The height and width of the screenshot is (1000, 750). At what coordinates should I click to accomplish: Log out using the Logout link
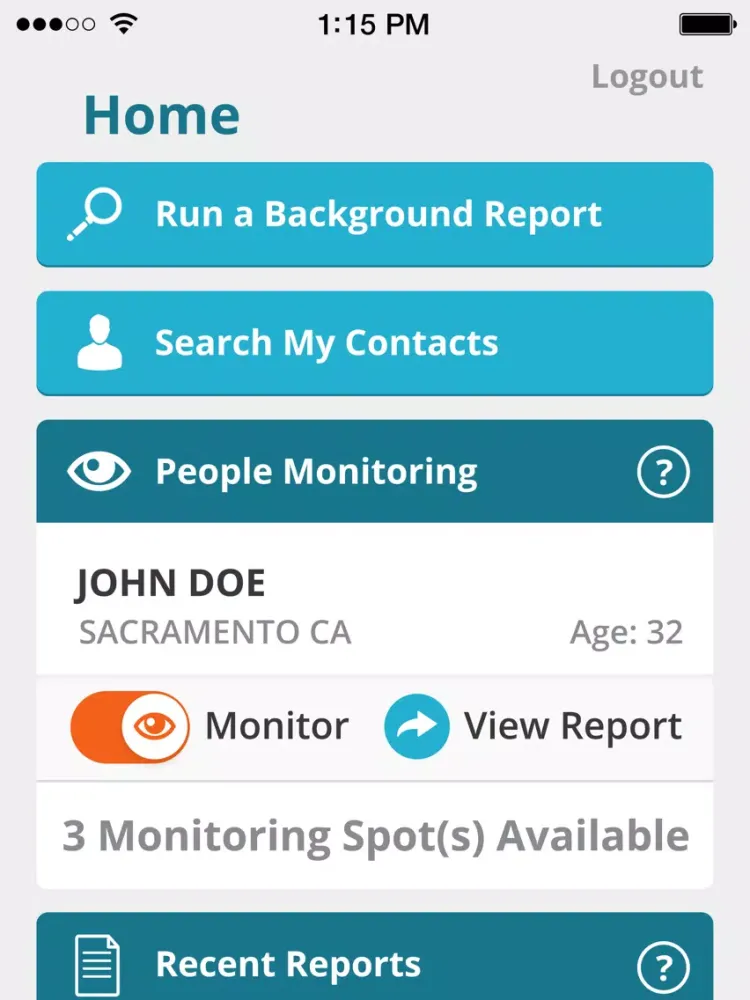click(647, 77)
